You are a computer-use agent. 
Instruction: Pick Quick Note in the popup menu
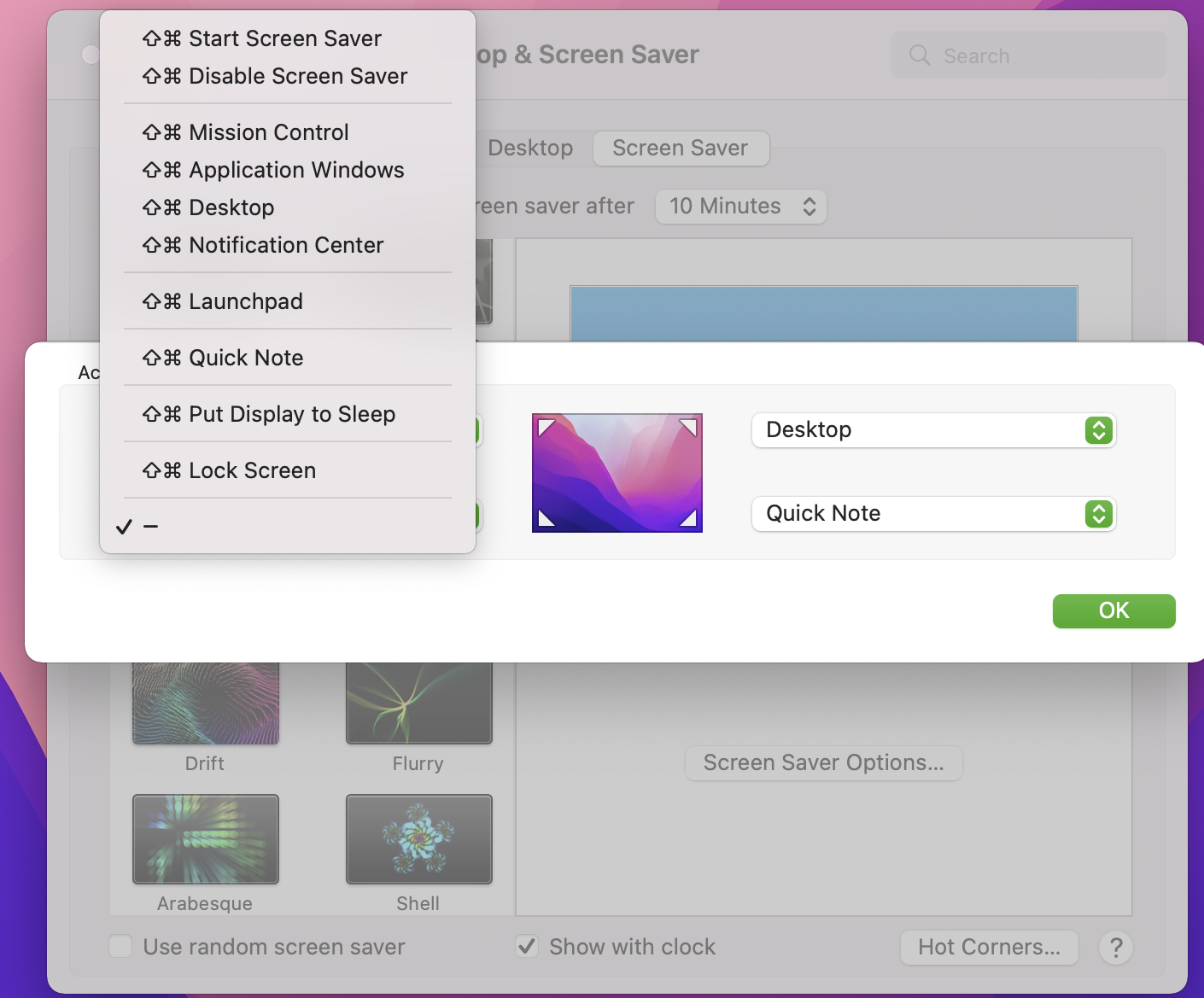click(288, 358)
